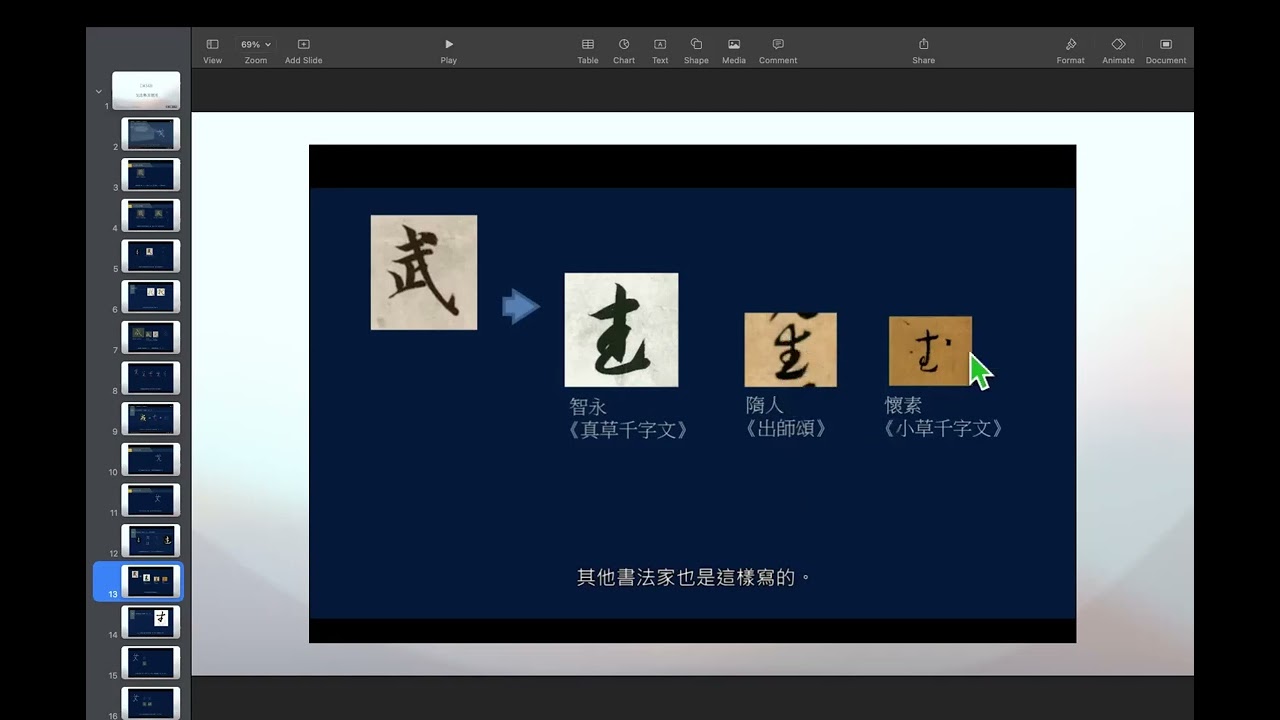Open the Animate inspector

[x=1118, y=51]
